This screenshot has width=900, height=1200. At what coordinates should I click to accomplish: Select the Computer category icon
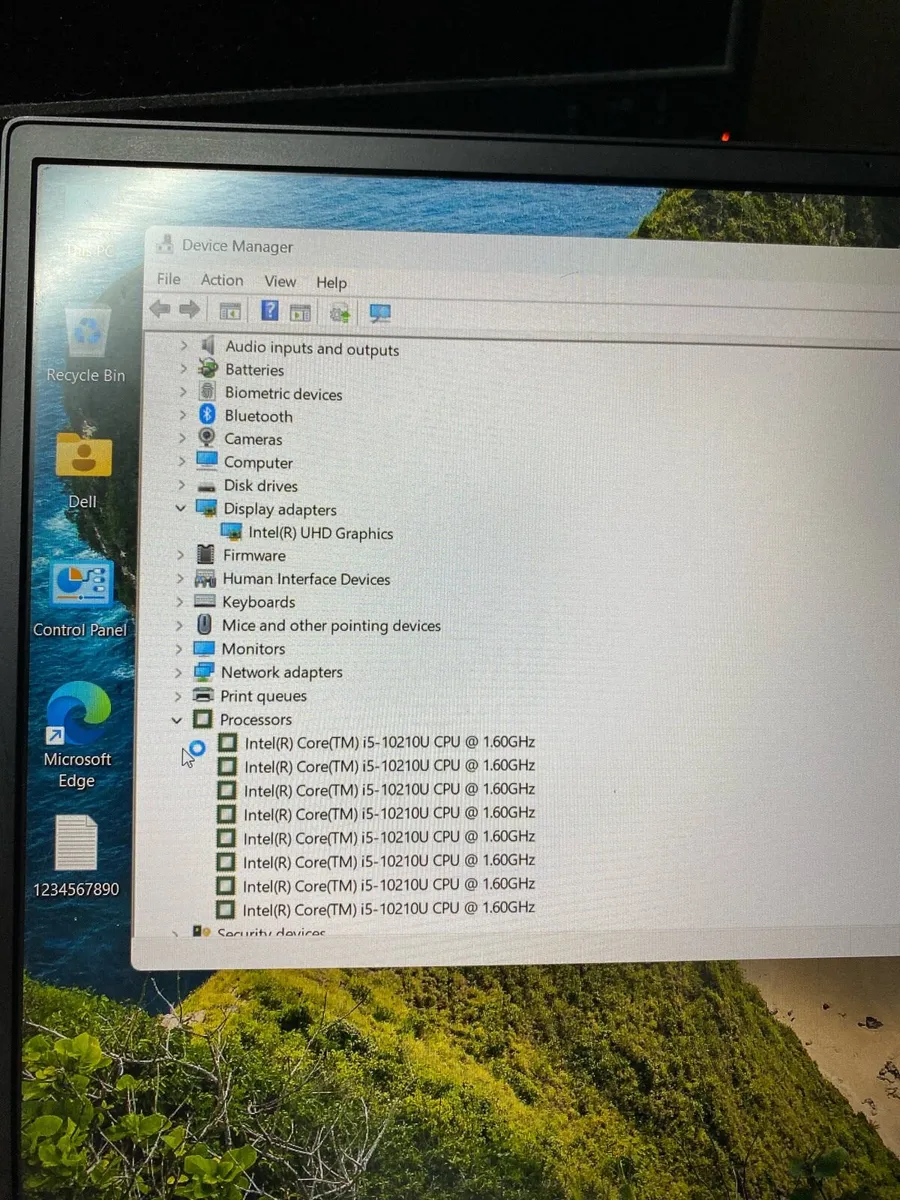pyautogui.click(x=207, y=460)
